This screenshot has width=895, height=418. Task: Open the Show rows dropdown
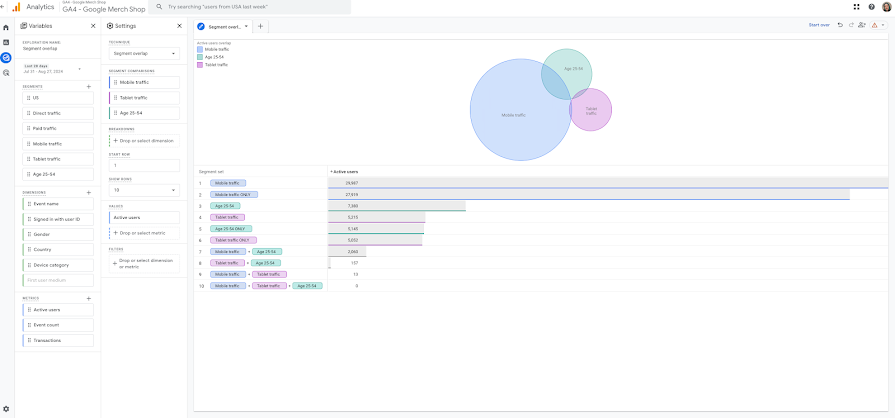pos(144,190)
